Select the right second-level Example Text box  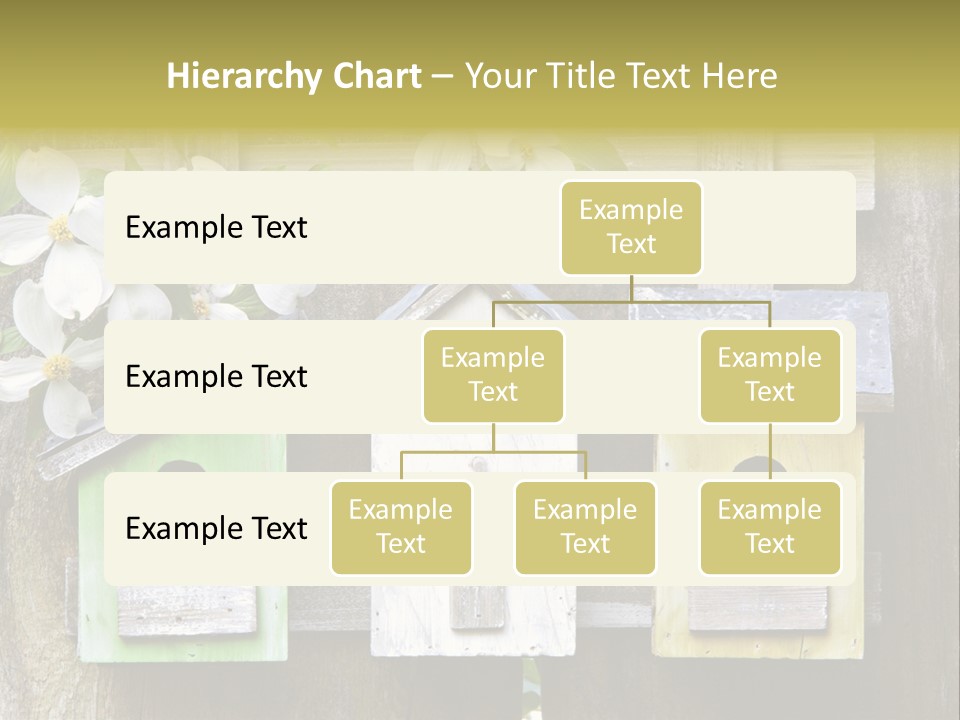(x=770, y=375)
